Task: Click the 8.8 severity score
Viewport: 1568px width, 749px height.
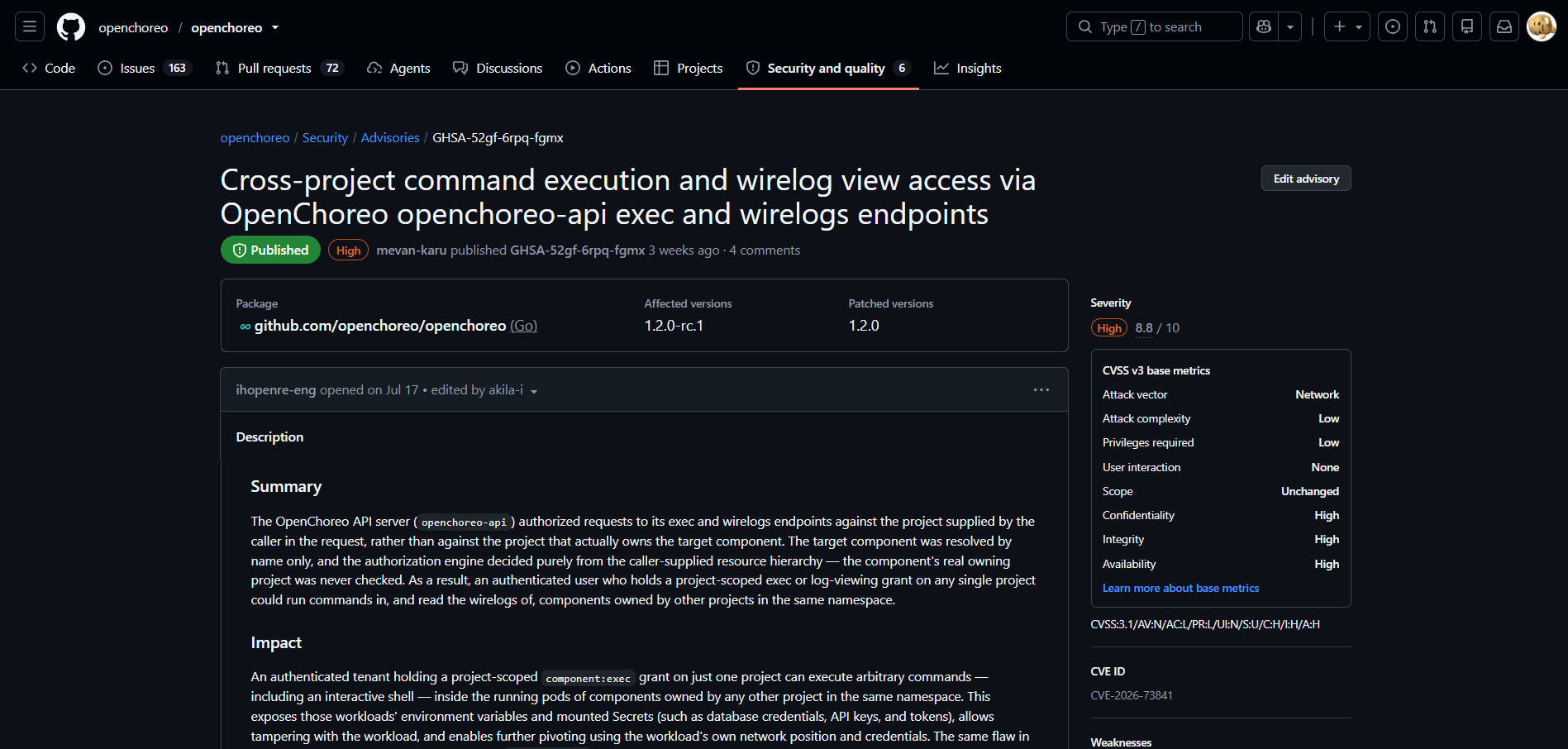Action: pos(1144,328)
